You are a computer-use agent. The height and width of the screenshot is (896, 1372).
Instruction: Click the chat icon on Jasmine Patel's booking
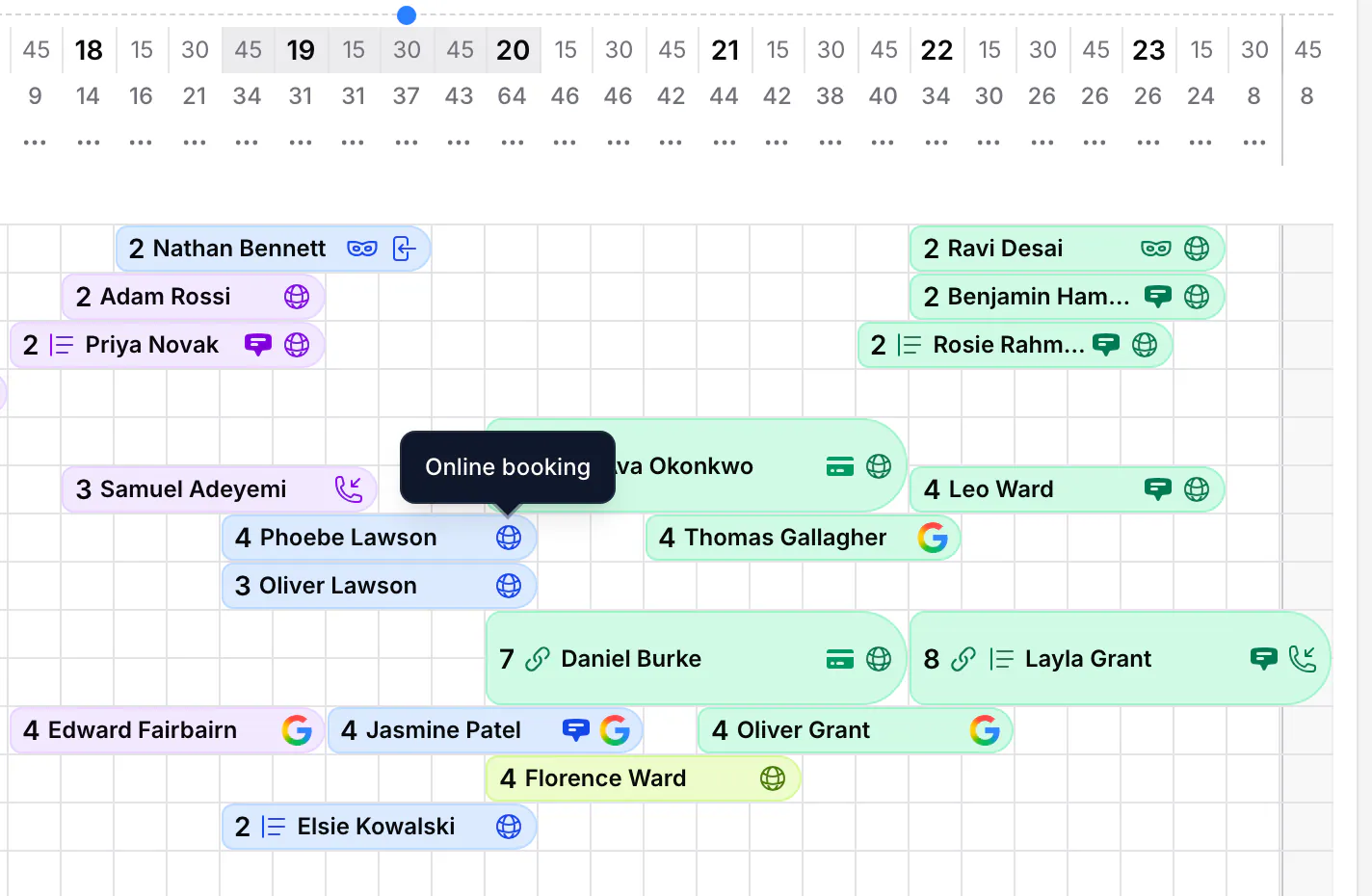[x=576, y=730]
